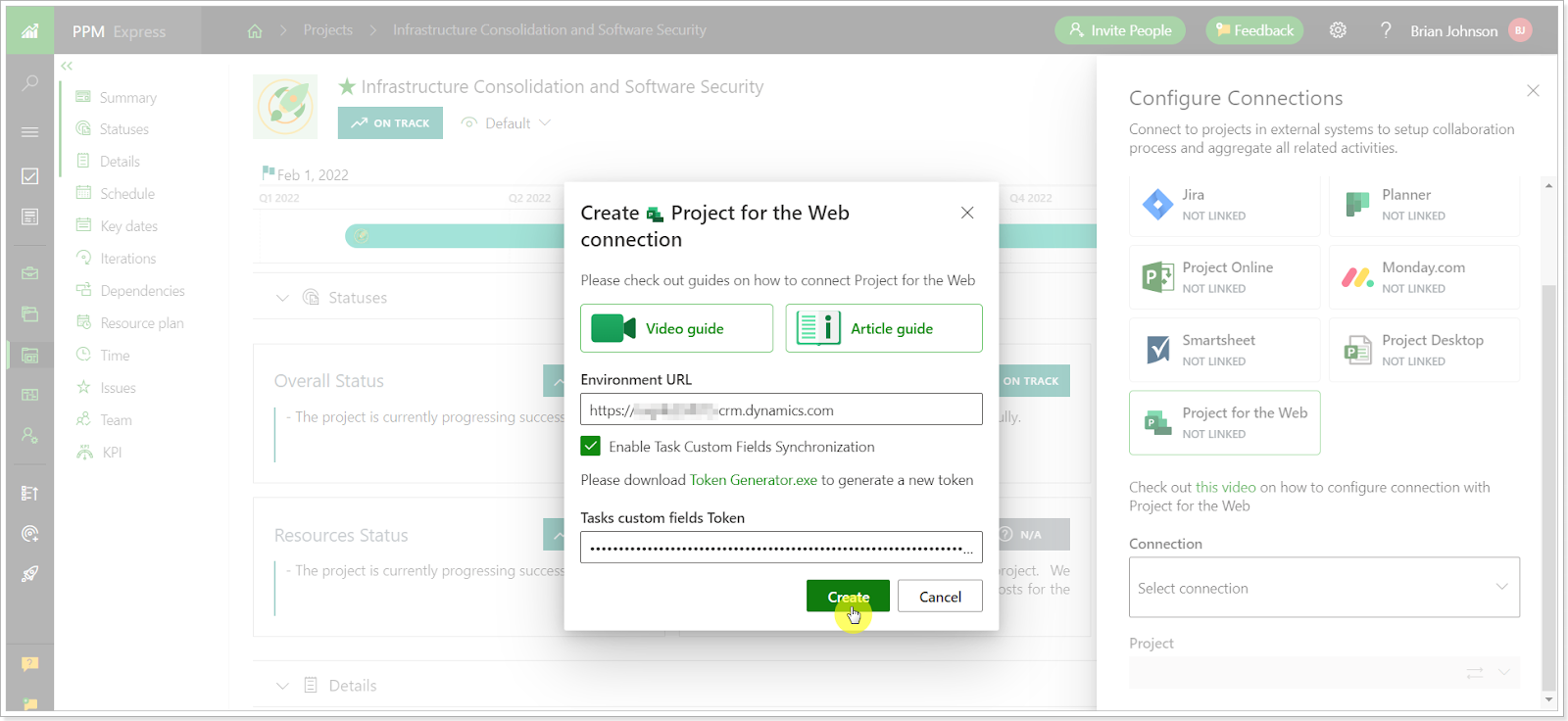Select the Project for the Web card
This screenshot has height=721, width=1568.
(x=1224, y=422)
